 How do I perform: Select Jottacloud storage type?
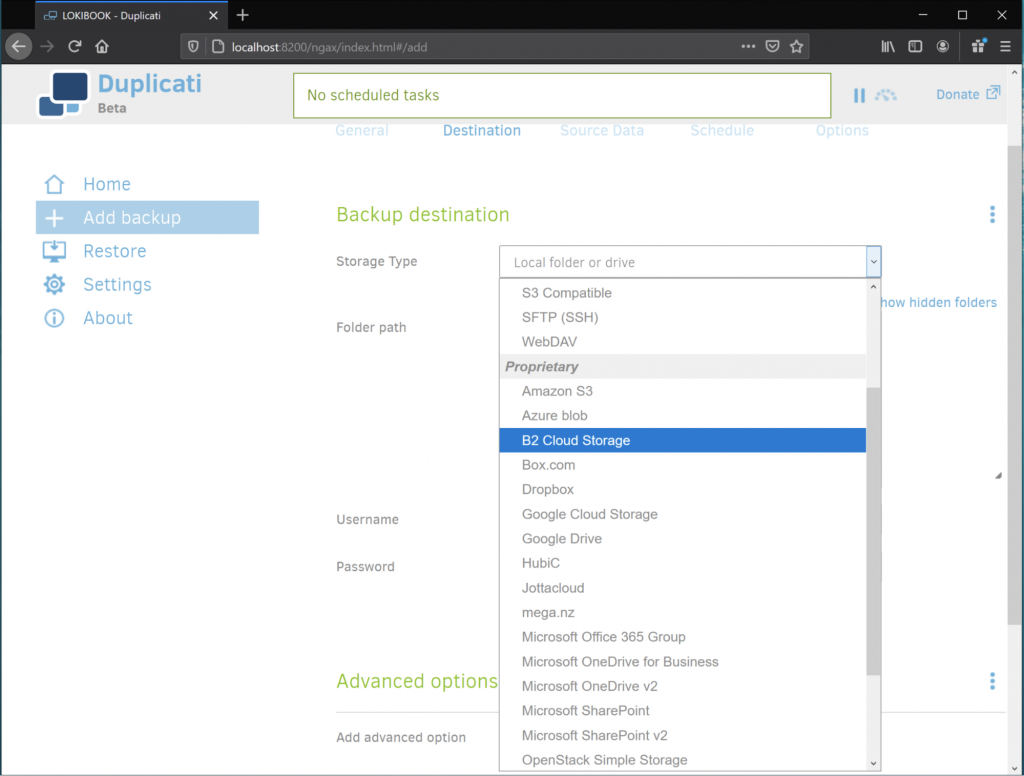(682, 588)
